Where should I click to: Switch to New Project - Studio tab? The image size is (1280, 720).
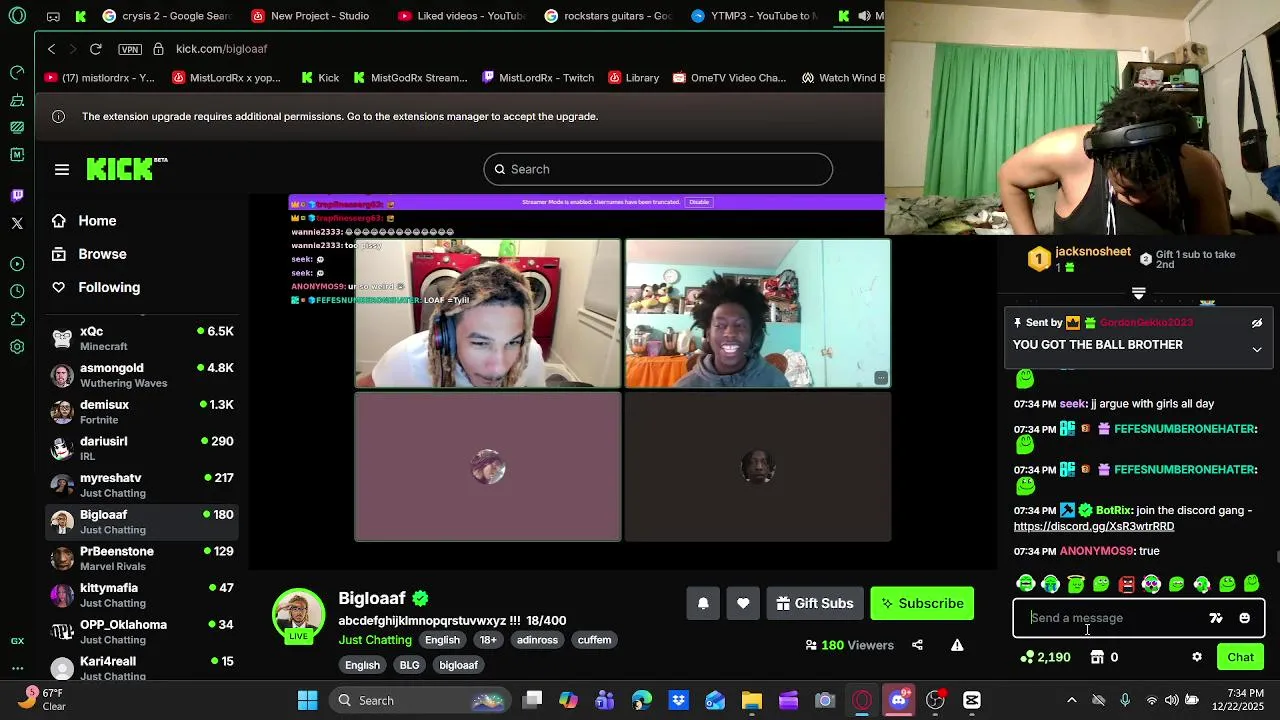pyautogui.click(x=310, y=16)
